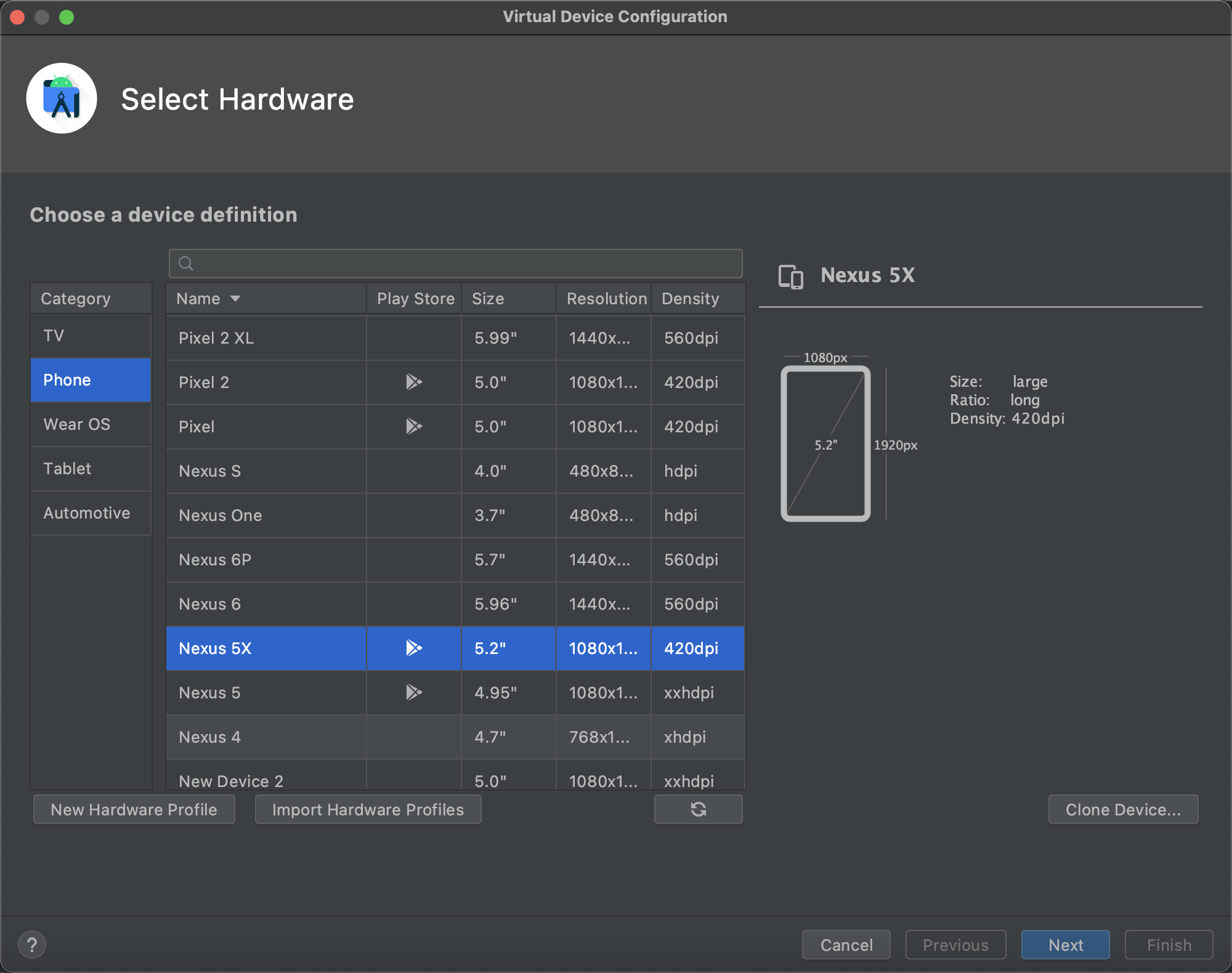Sort by Name column arrow
The width and height of the screenshot is (1232, 973).
click(235, 299)
